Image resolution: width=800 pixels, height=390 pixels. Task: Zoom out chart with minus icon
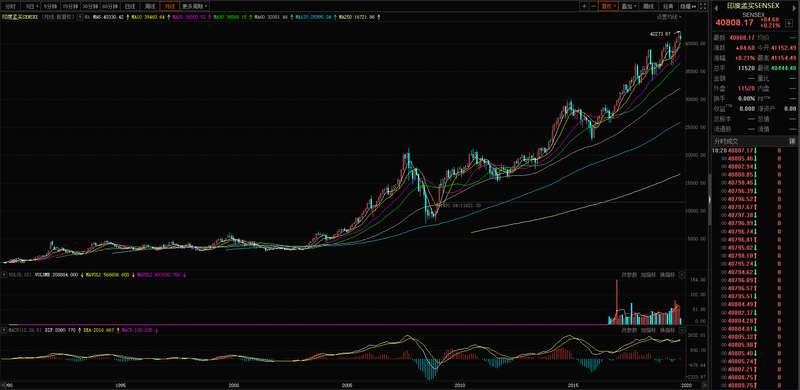pyautogui.click(x=594, y=6)
